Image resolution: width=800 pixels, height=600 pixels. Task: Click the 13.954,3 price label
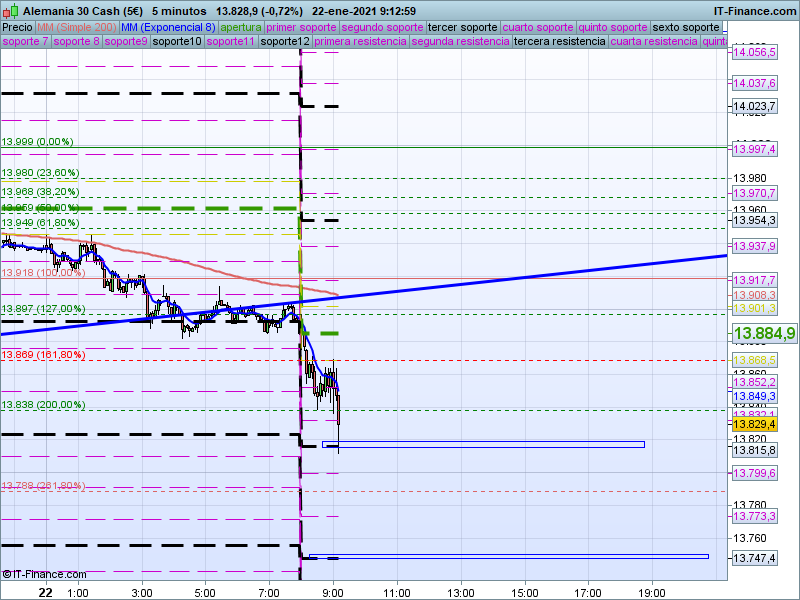tap(754, 220)
